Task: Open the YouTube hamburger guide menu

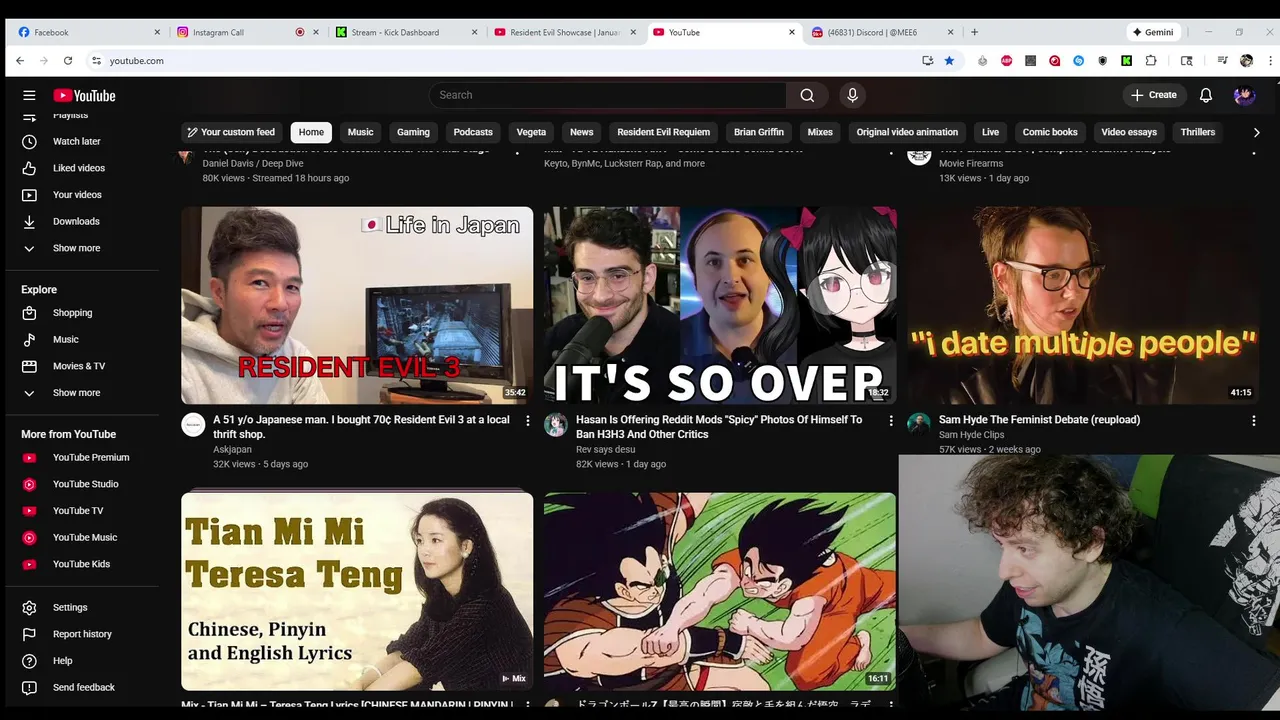Action: pyautogui.click(x=29, y=95)
